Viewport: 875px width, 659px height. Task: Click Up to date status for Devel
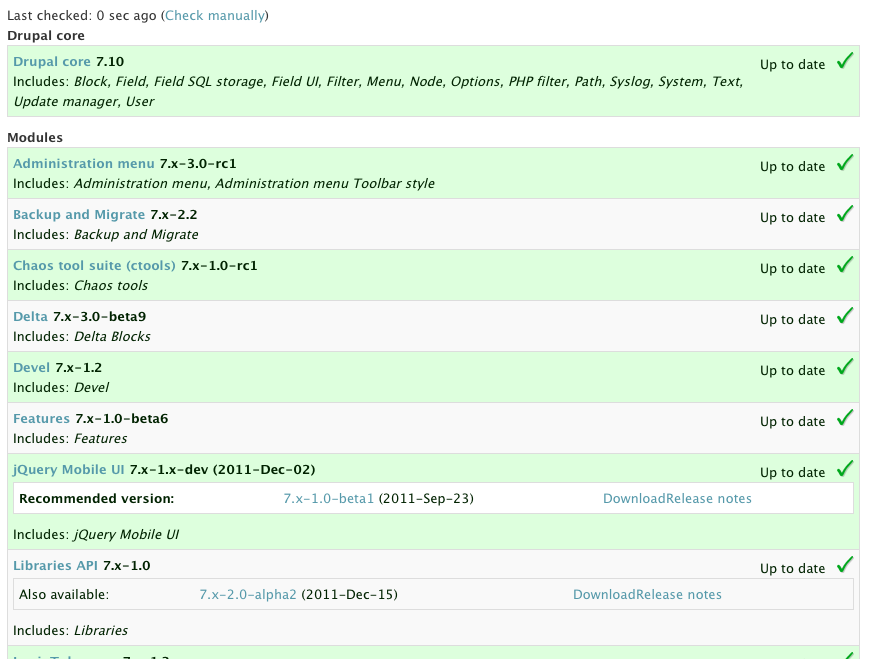792,371
